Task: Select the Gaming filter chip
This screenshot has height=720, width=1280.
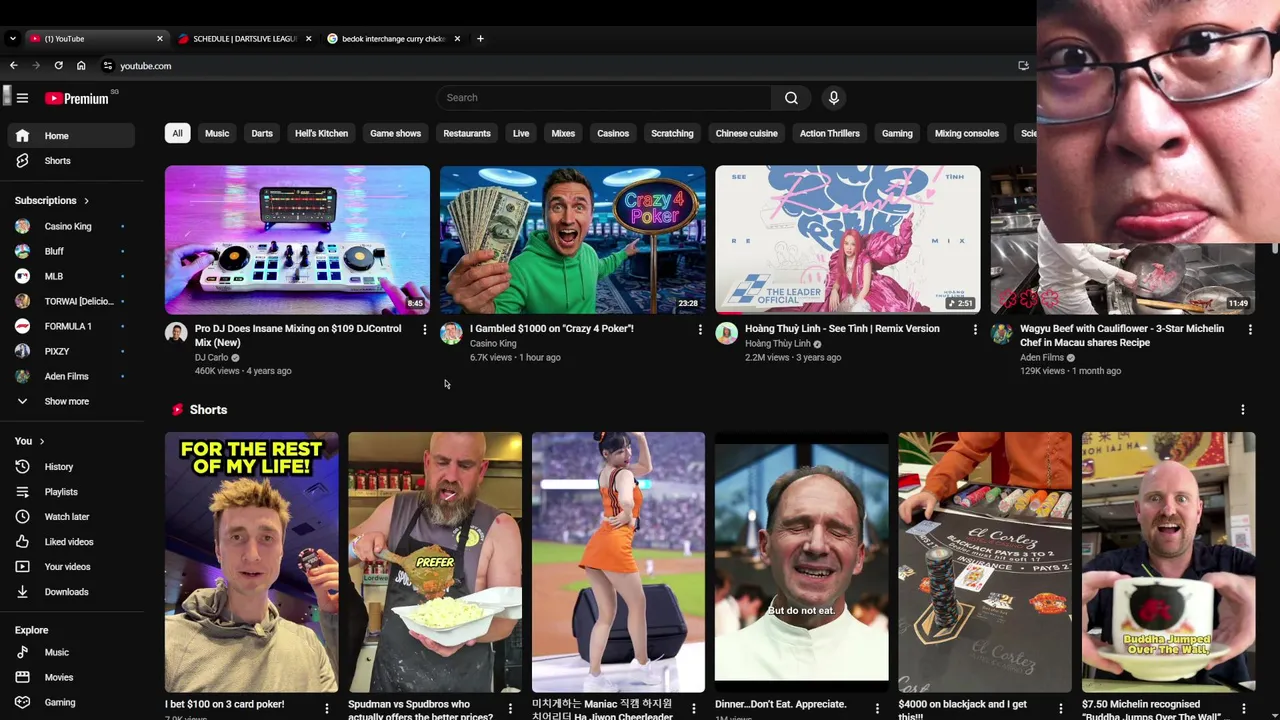Action: click(897, 134)
